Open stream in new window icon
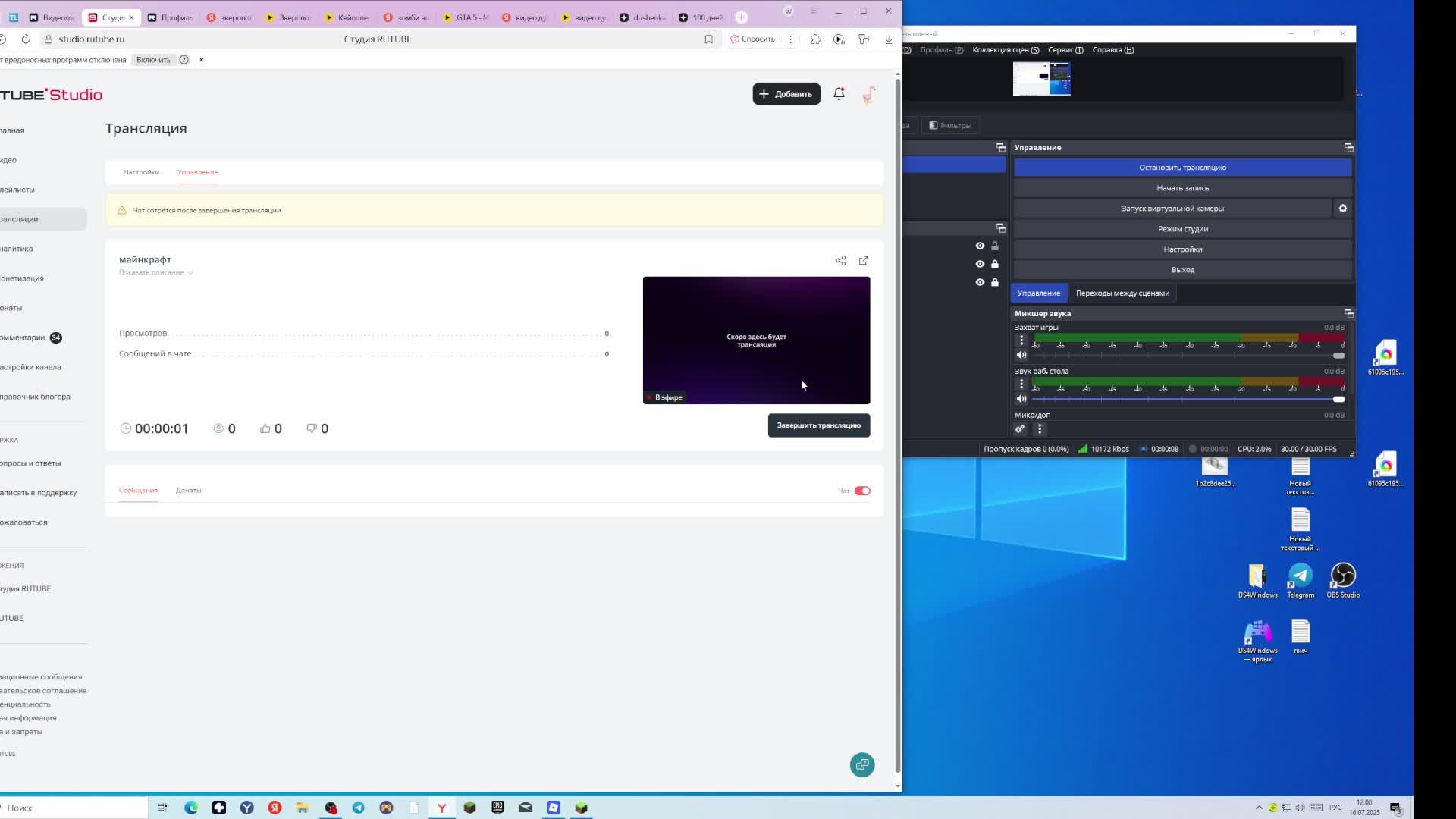 (863, 261)
